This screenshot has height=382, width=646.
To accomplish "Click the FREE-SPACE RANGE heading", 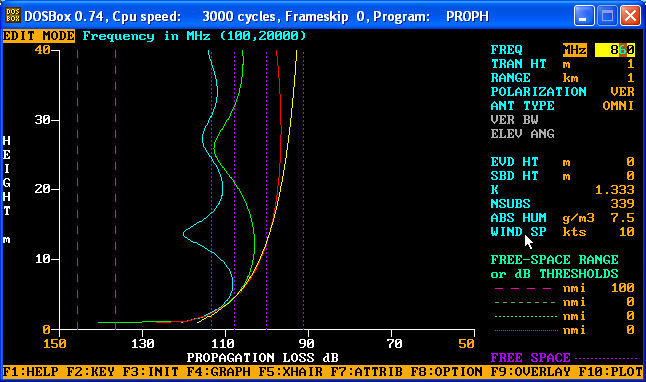I will pos(555,260).
